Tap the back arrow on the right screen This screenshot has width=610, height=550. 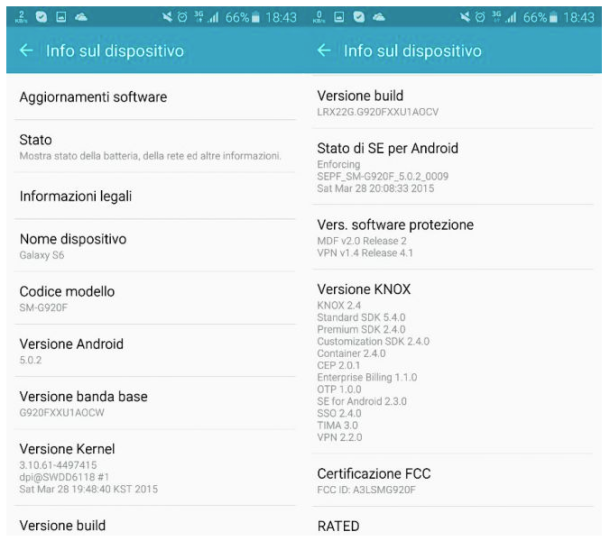point(323,50)
